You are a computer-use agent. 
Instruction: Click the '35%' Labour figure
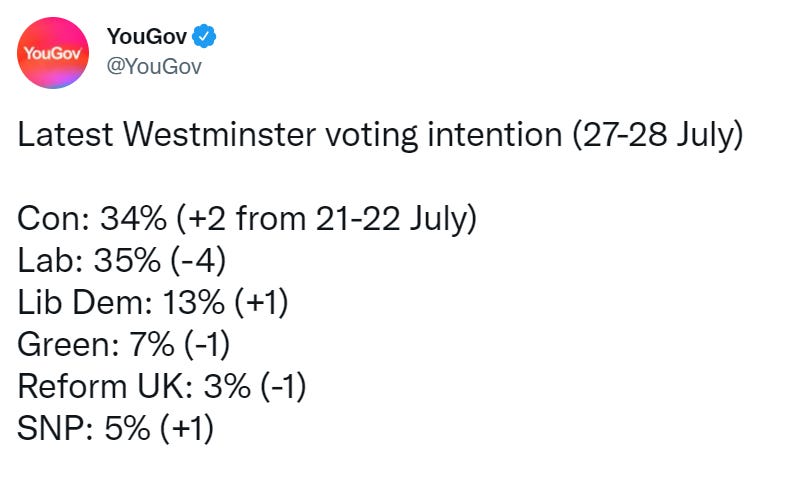(127, 261)
